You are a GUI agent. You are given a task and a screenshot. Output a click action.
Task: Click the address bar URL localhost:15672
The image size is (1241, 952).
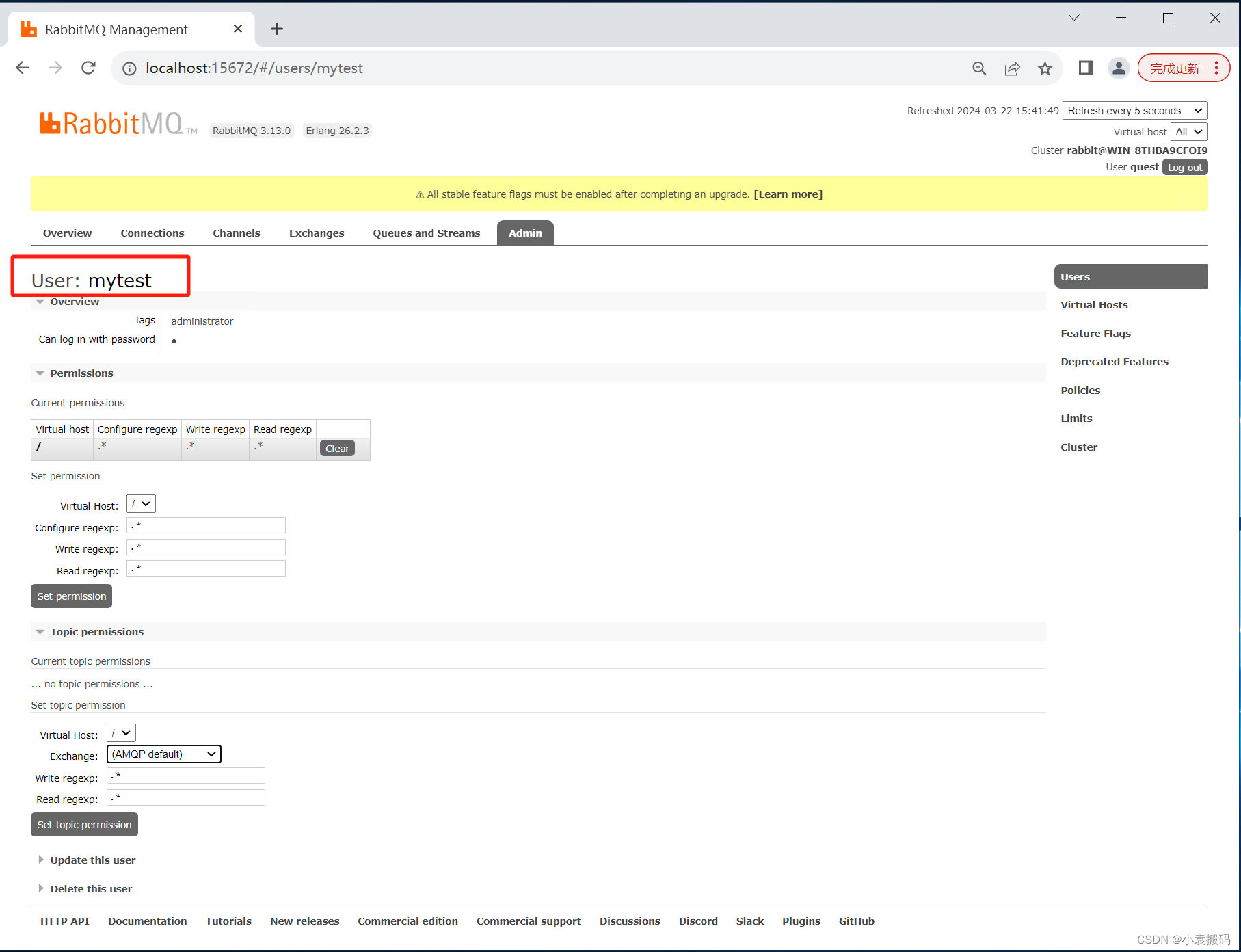(x=254, y=68)
